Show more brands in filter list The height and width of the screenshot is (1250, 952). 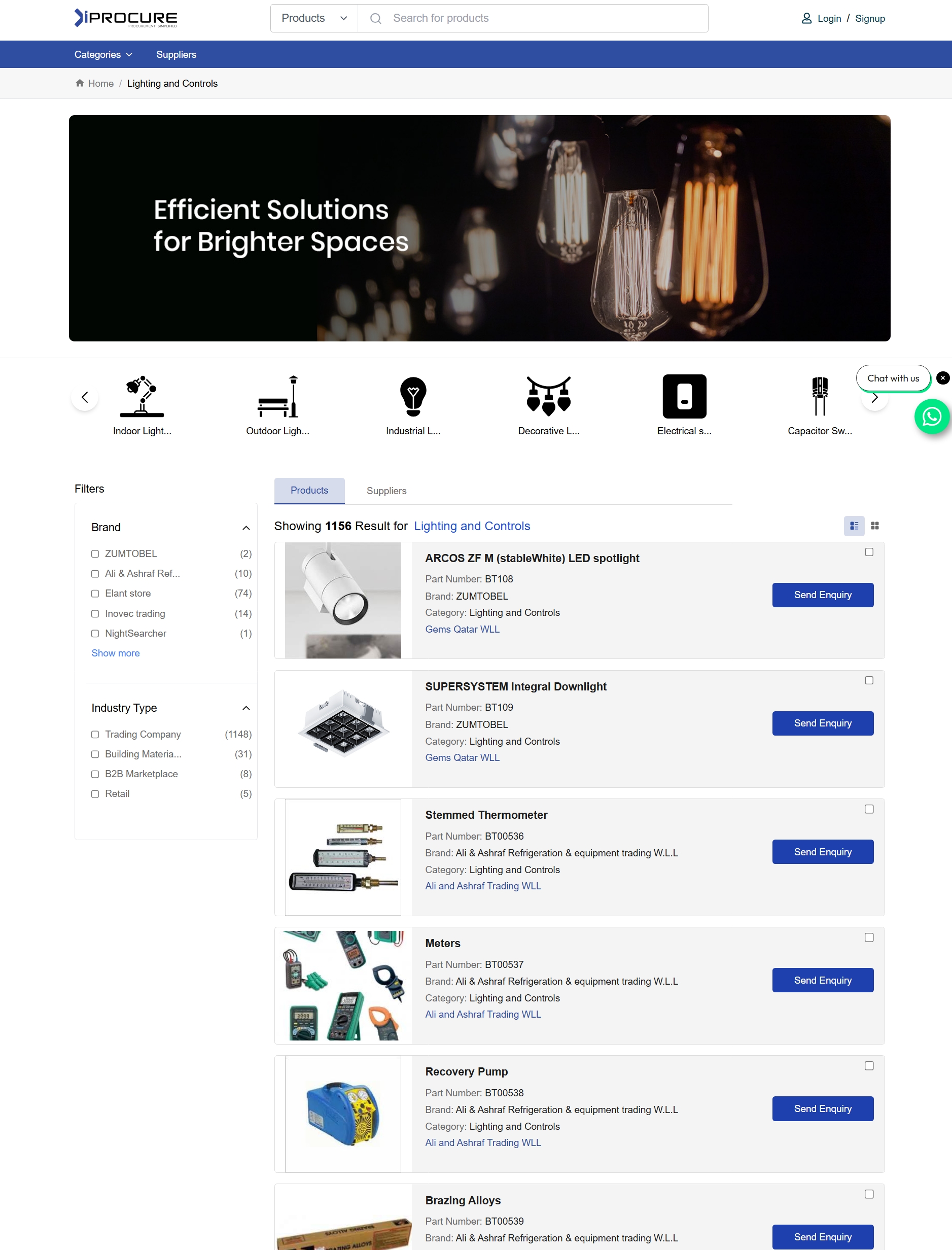(x=116, y=653)
